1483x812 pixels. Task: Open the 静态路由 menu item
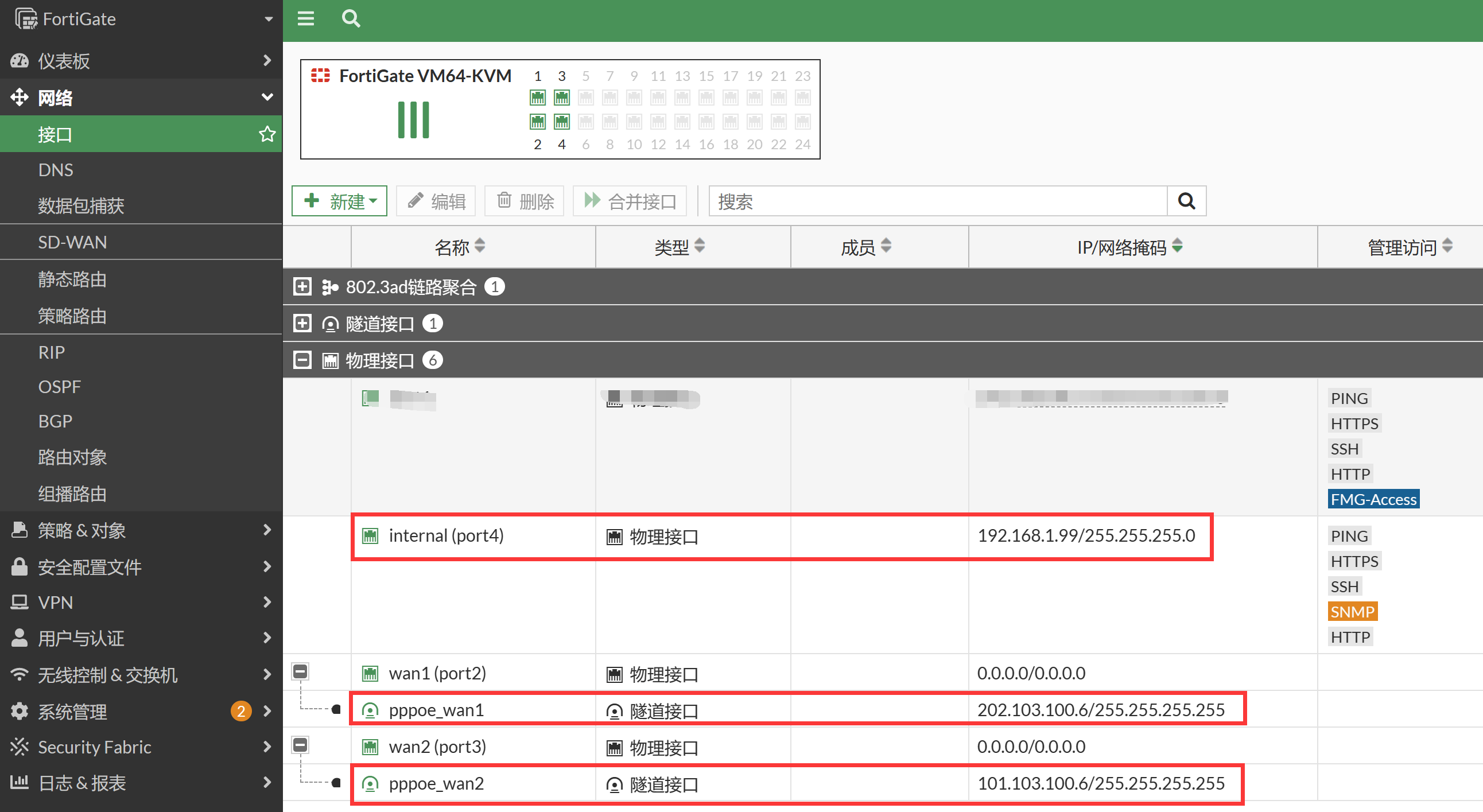click(72, 279)
